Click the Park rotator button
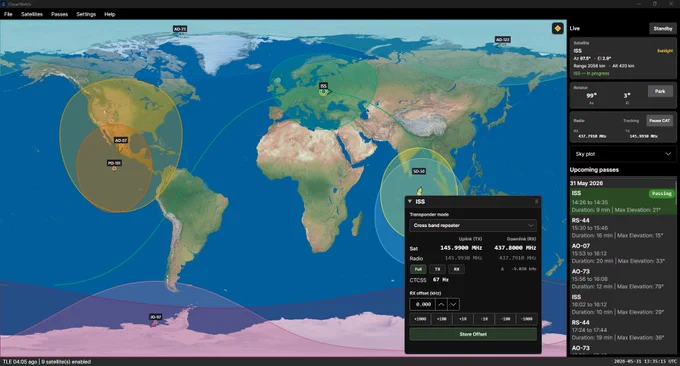The image size is (680, 366). click(x=660, y=91)
